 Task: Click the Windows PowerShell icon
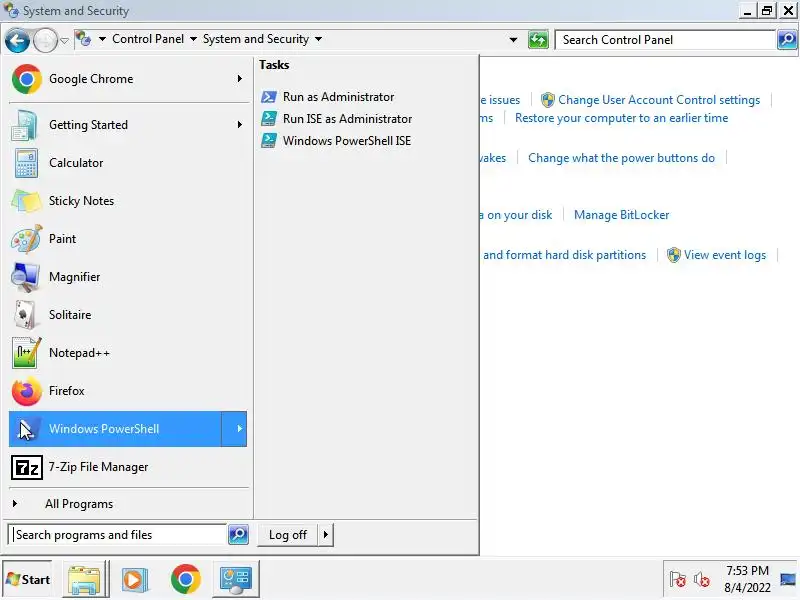26,429
